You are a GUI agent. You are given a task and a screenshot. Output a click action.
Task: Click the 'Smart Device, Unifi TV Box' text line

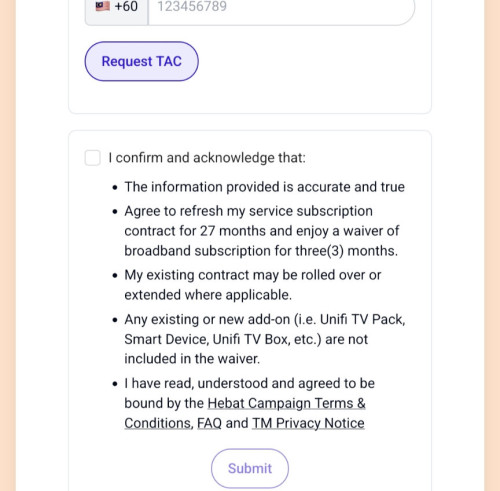[x=246, y=339]
